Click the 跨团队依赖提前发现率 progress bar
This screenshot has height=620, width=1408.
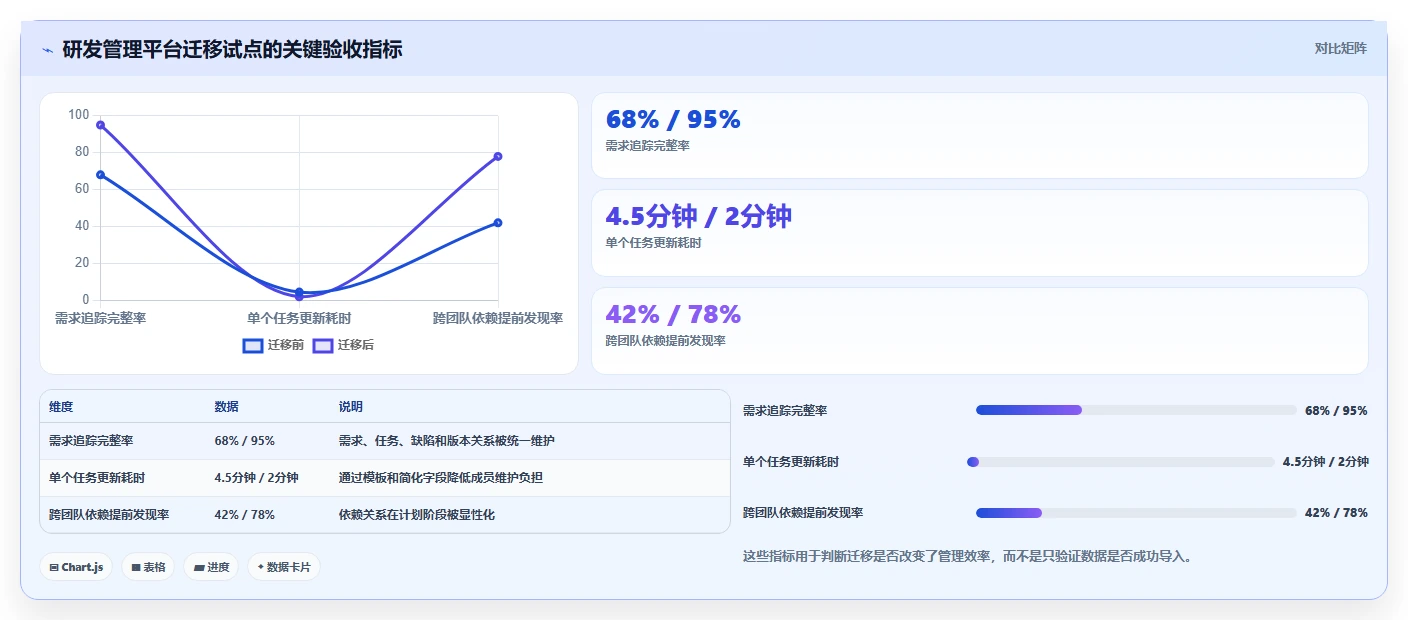click(1136, 513)
